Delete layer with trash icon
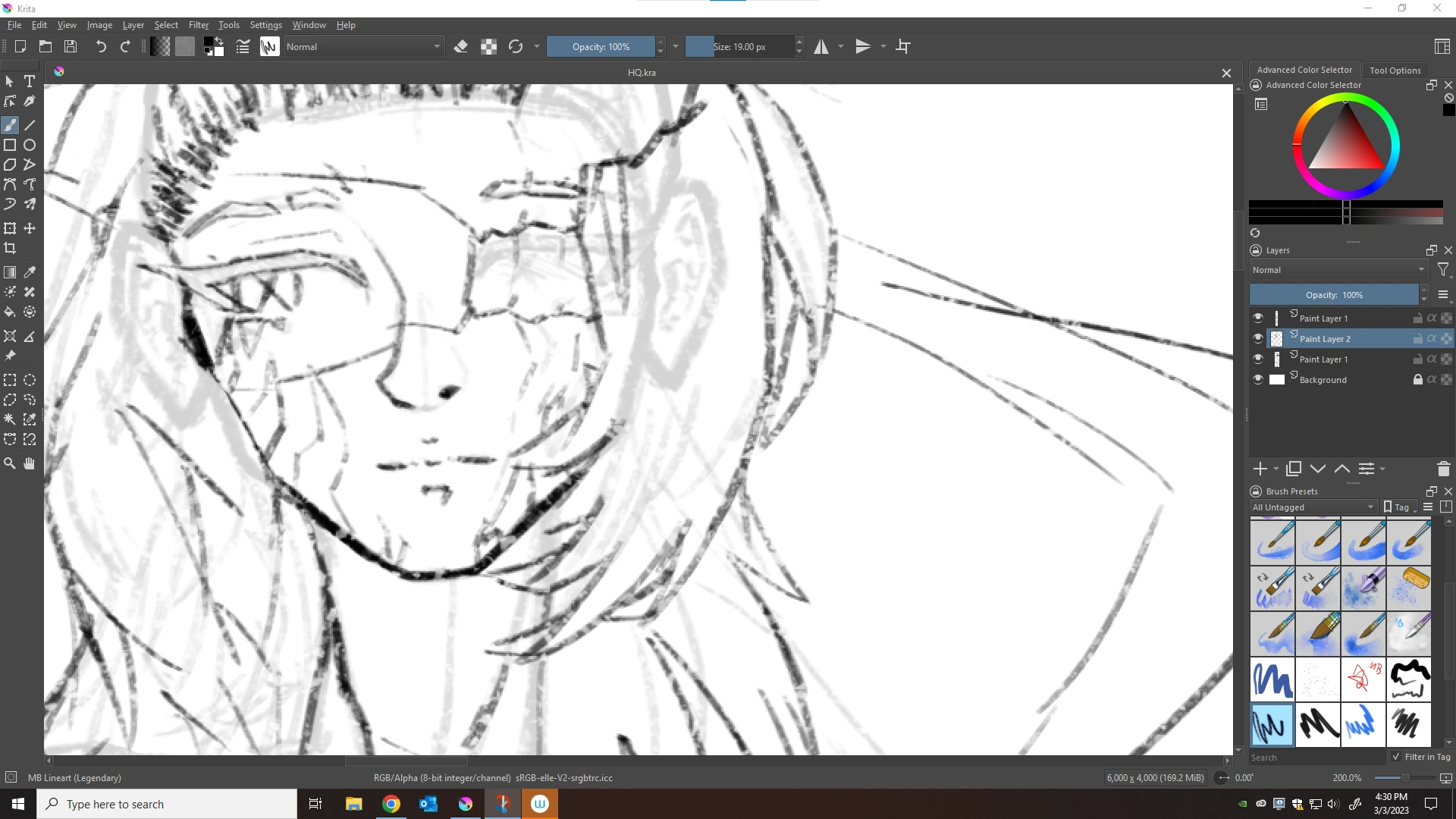The image size is (1456, 819). pos(1443,469)
